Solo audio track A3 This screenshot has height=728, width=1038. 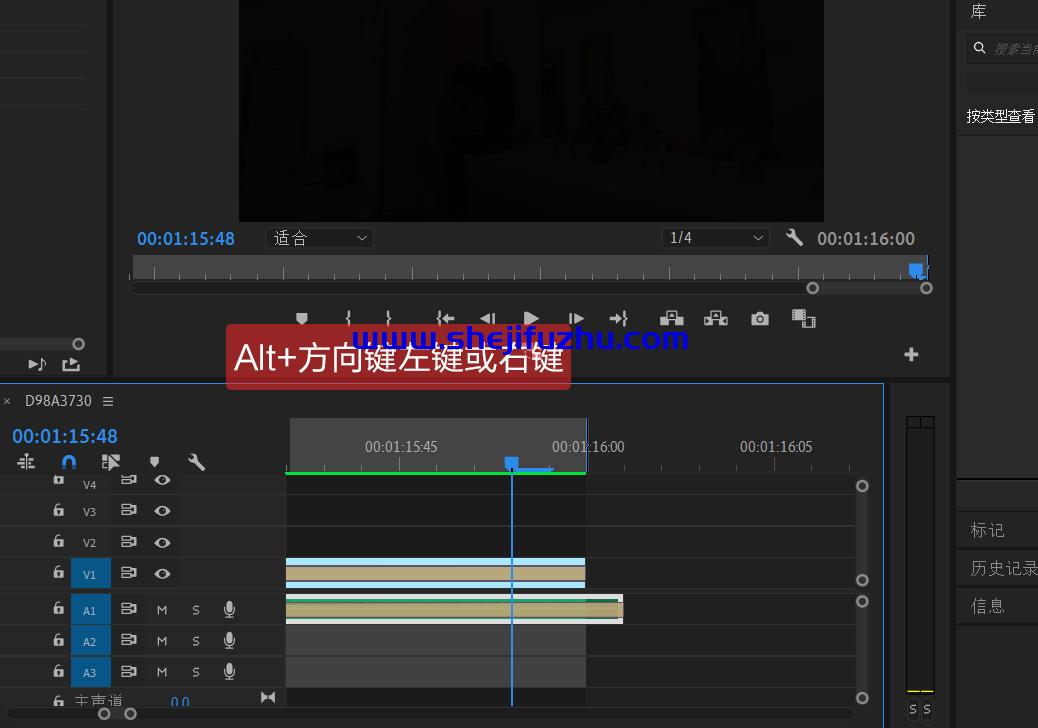coord(196,672)
